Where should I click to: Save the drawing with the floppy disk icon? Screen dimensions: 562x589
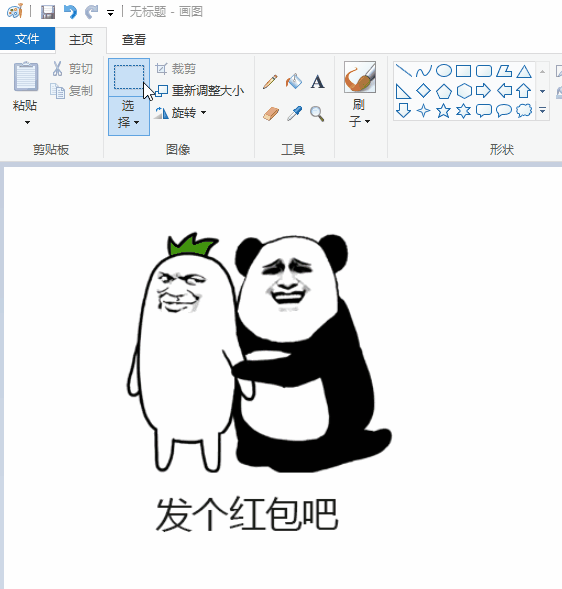(48, 12)
